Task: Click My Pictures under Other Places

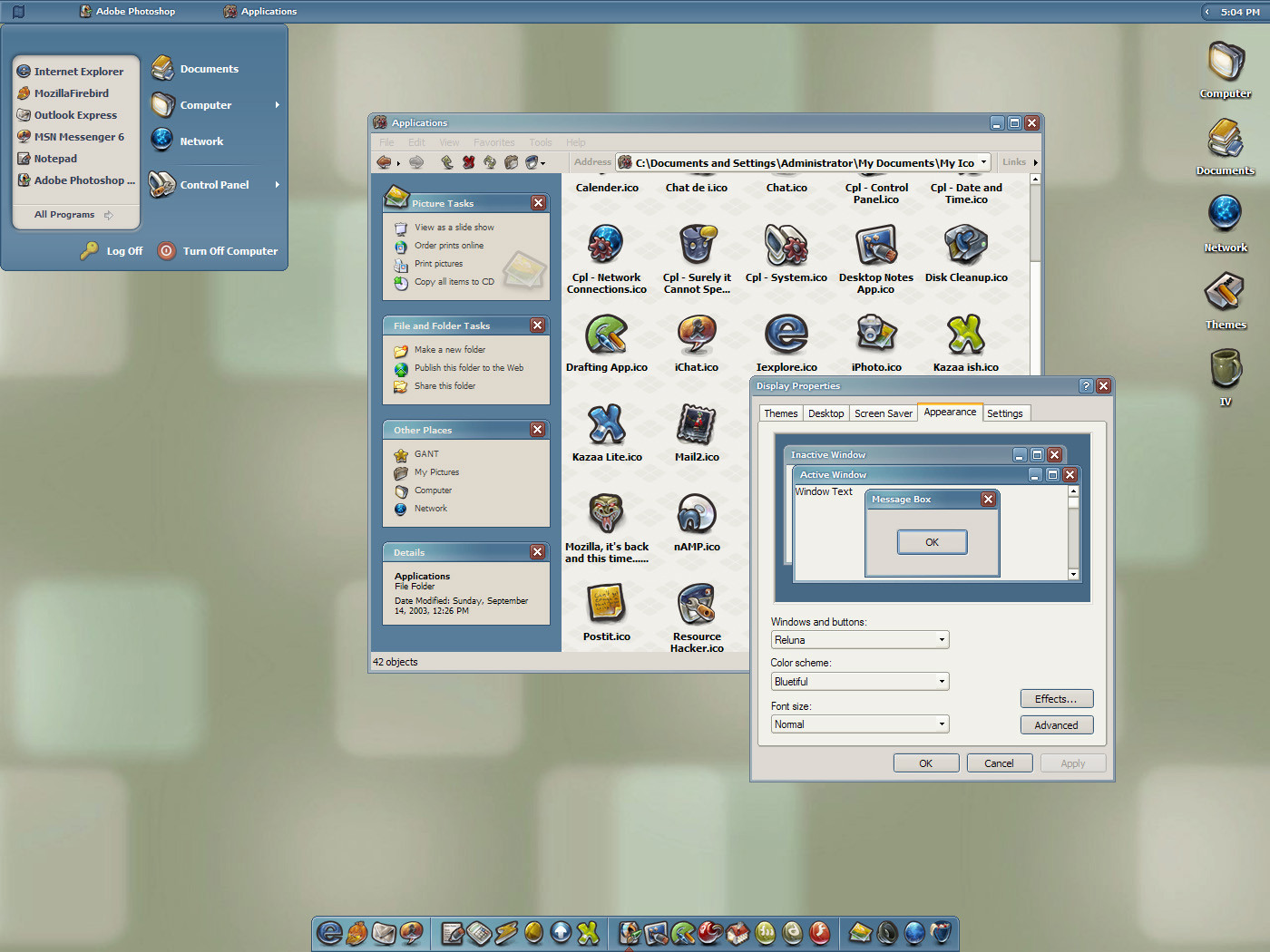Action: coord(436,472)
